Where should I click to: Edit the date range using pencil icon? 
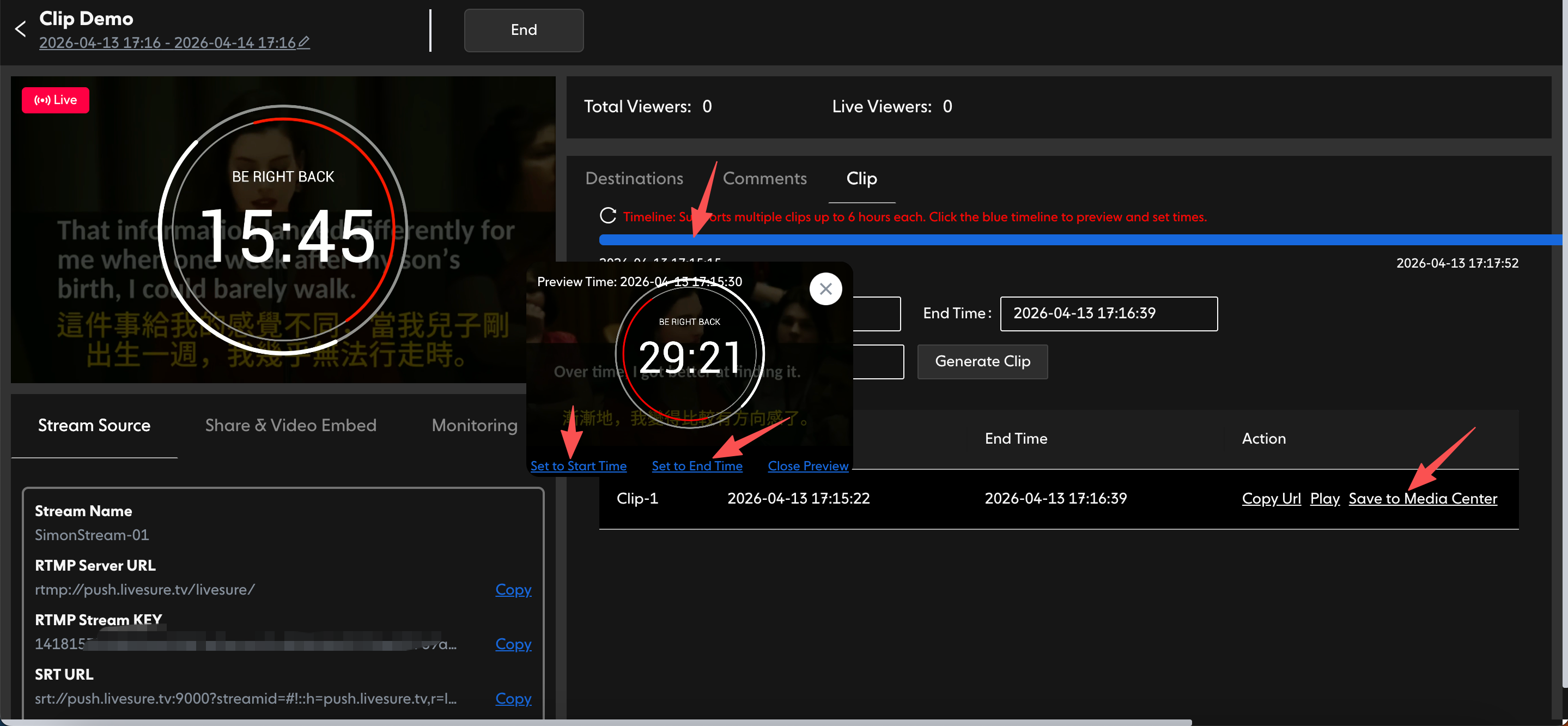click(304, 42)
